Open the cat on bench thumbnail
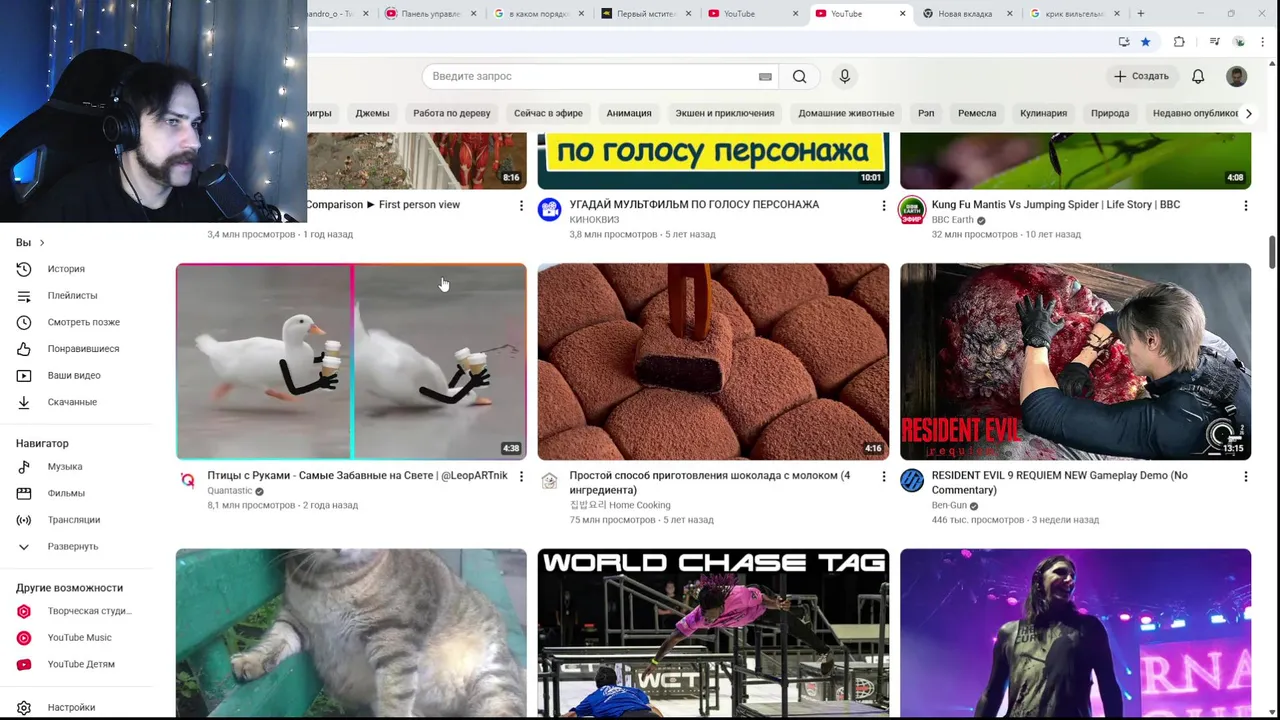Image resolution: width=1280 pixels, height=720 pixels. pyautogui.click(x=351, y=632)
